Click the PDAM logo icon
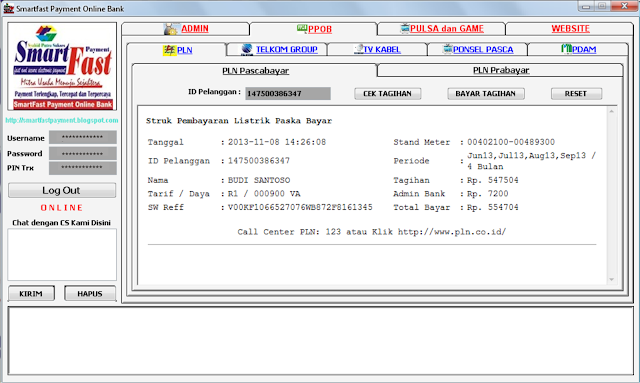The image size is (640, 383). [x=567, y=49]
